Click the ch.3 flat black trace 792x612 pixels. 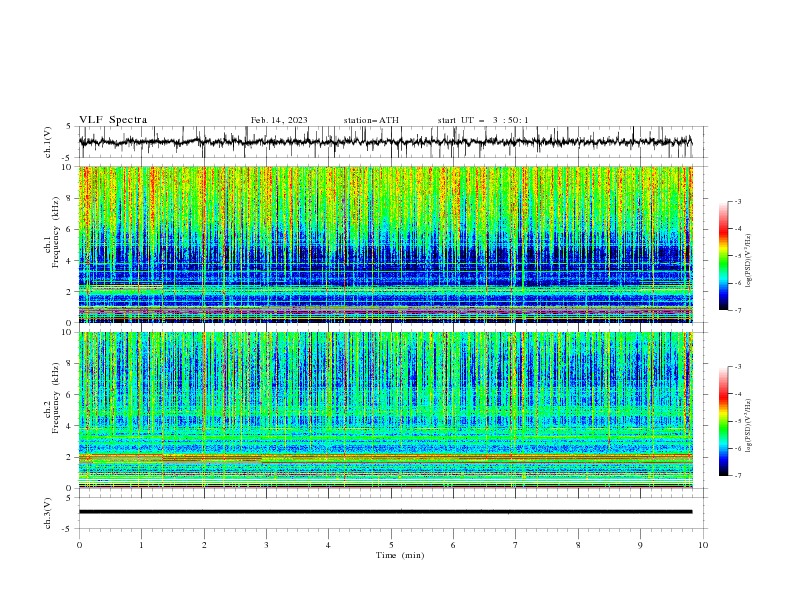(x=385, y=512)
